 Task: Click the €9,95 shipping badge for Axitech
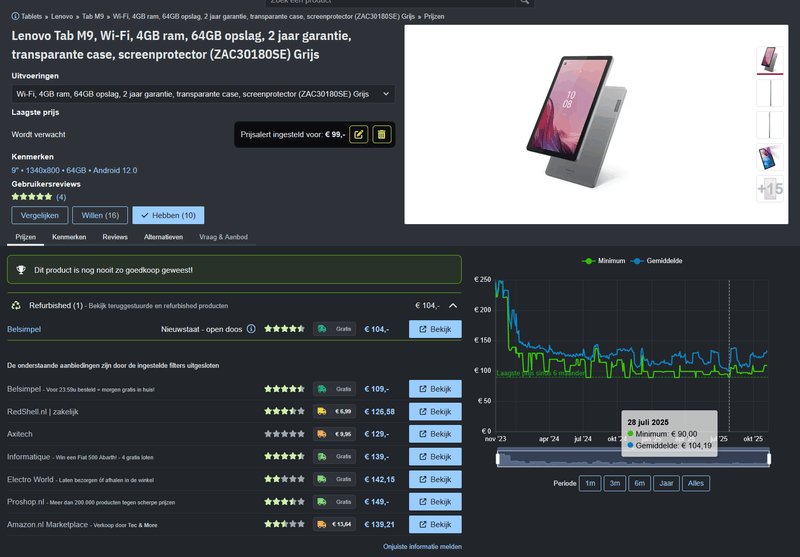click(334, 434)
